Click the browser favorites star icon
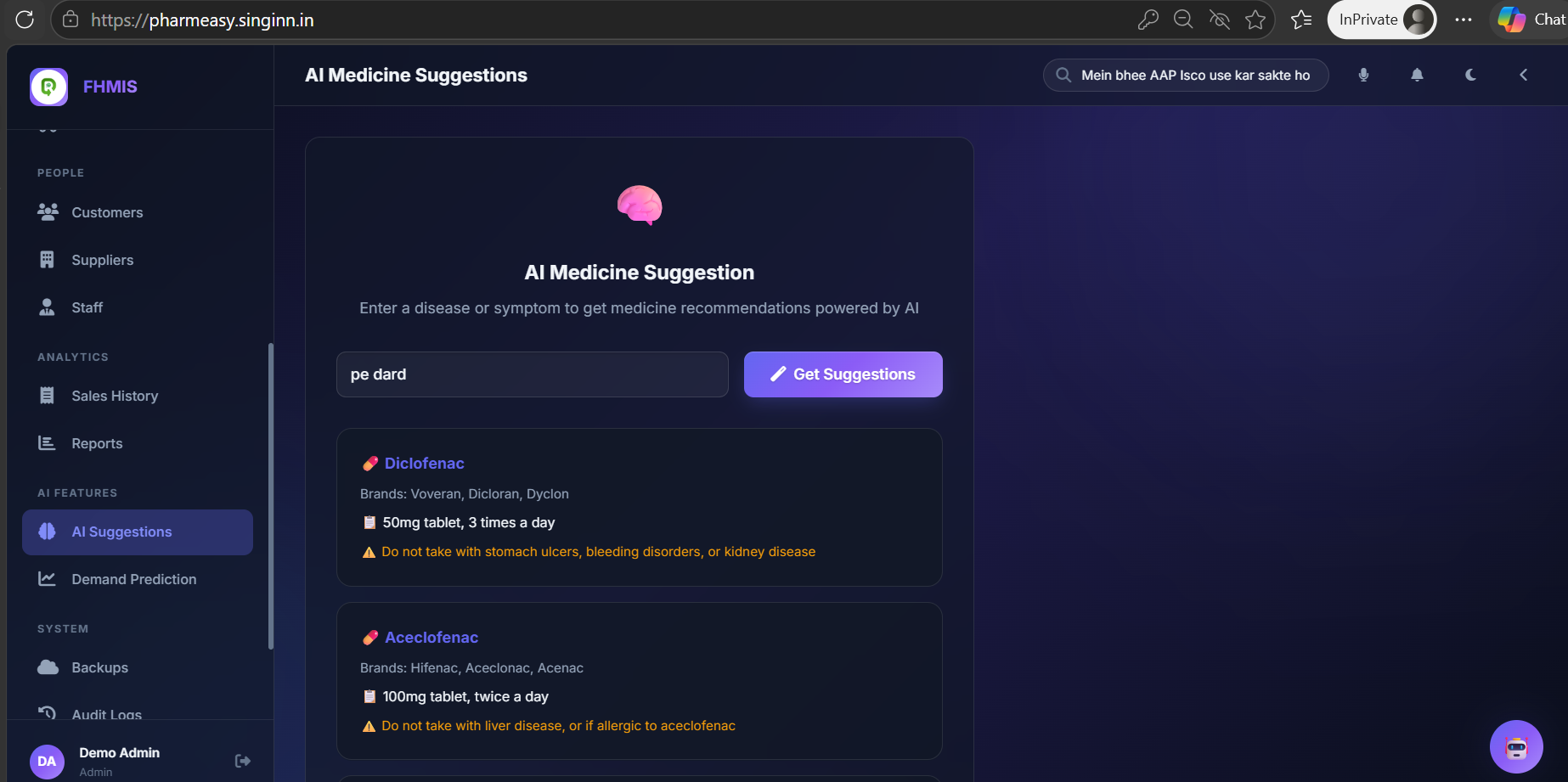The height and width of the screenshot is (782, 1568). tap(1255, 20)
